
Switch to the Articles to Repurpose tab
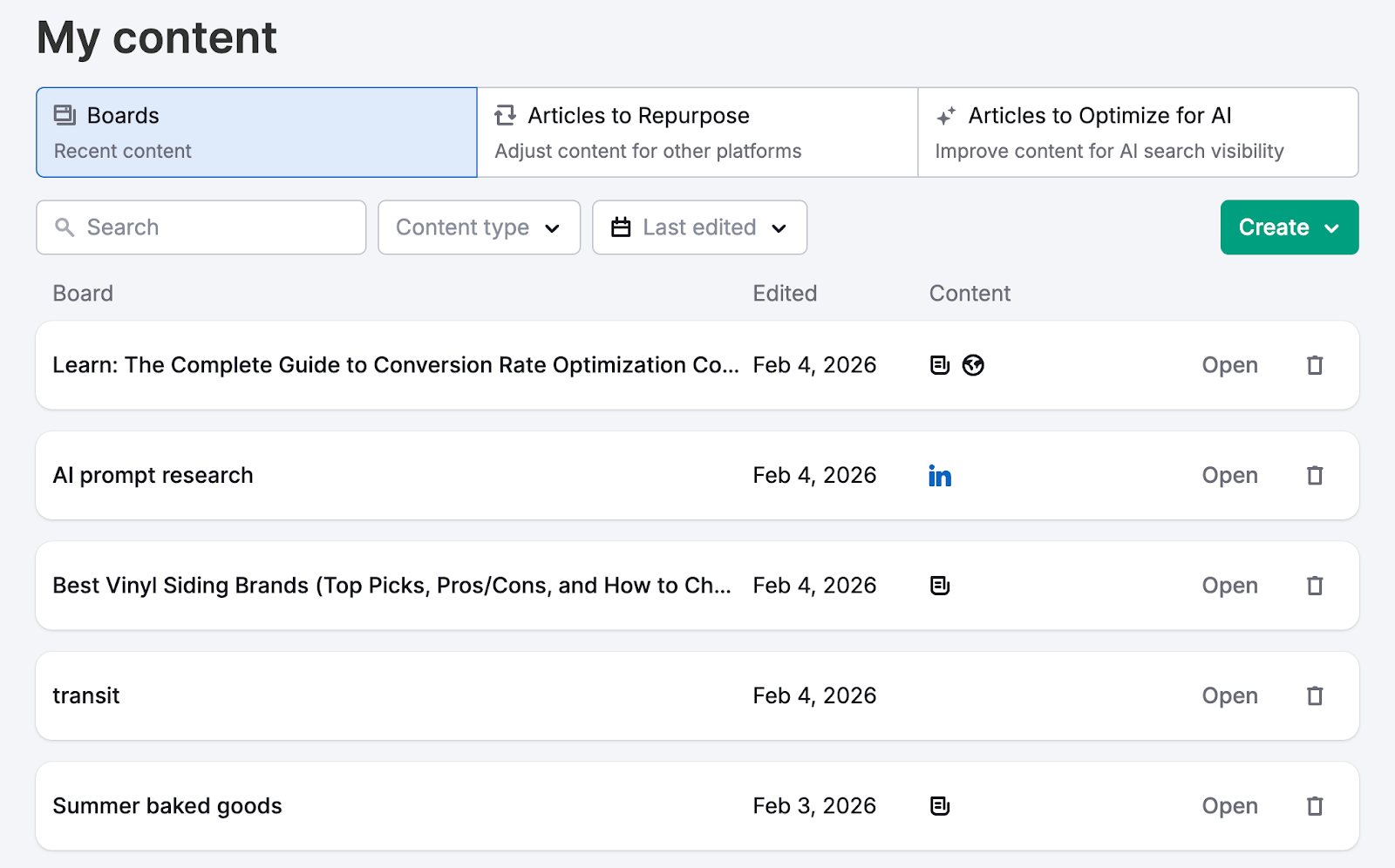click(x=697, y=132)
